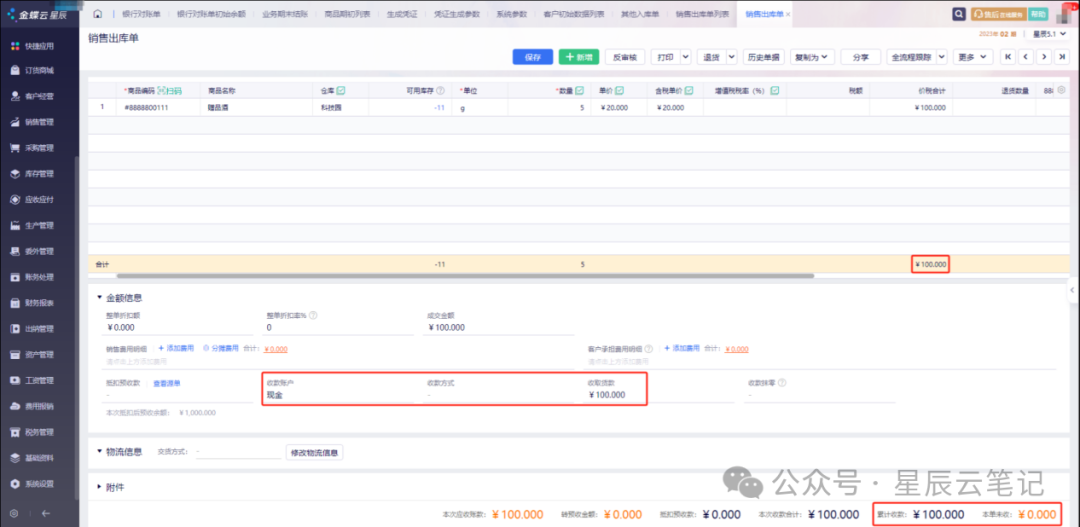Collapse the sidebar with the left arrow

click(45, 513)
